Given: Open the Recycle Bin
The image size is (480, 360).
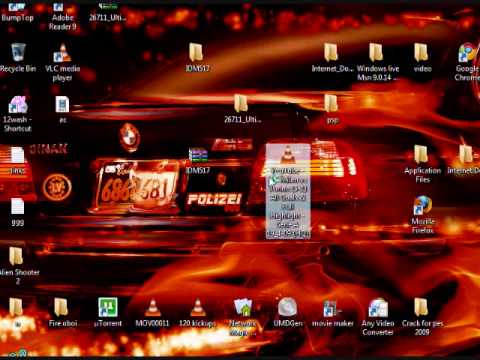Looking at the screenshot, I should [18, 57].
